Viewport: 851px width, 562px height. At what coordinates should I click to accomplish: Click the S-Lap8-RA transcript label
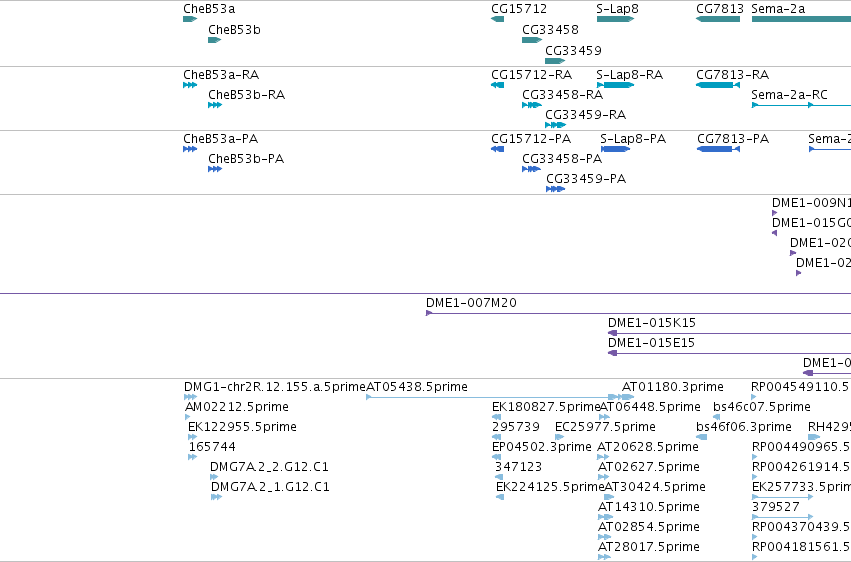click(629, 74)
